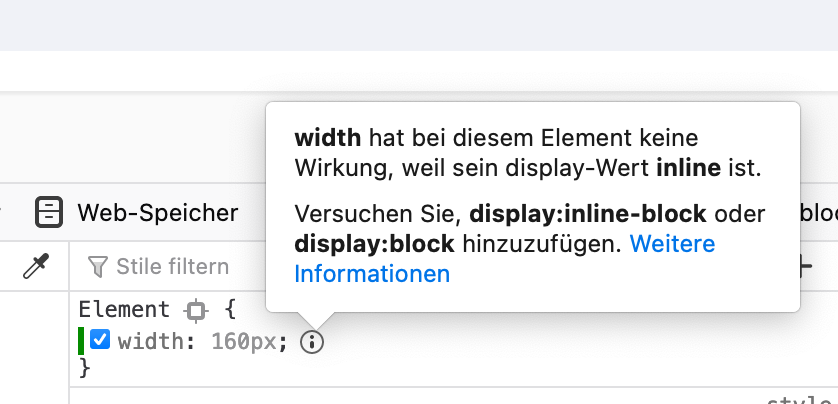Focus the Stile filtern search field

[172, 267]
